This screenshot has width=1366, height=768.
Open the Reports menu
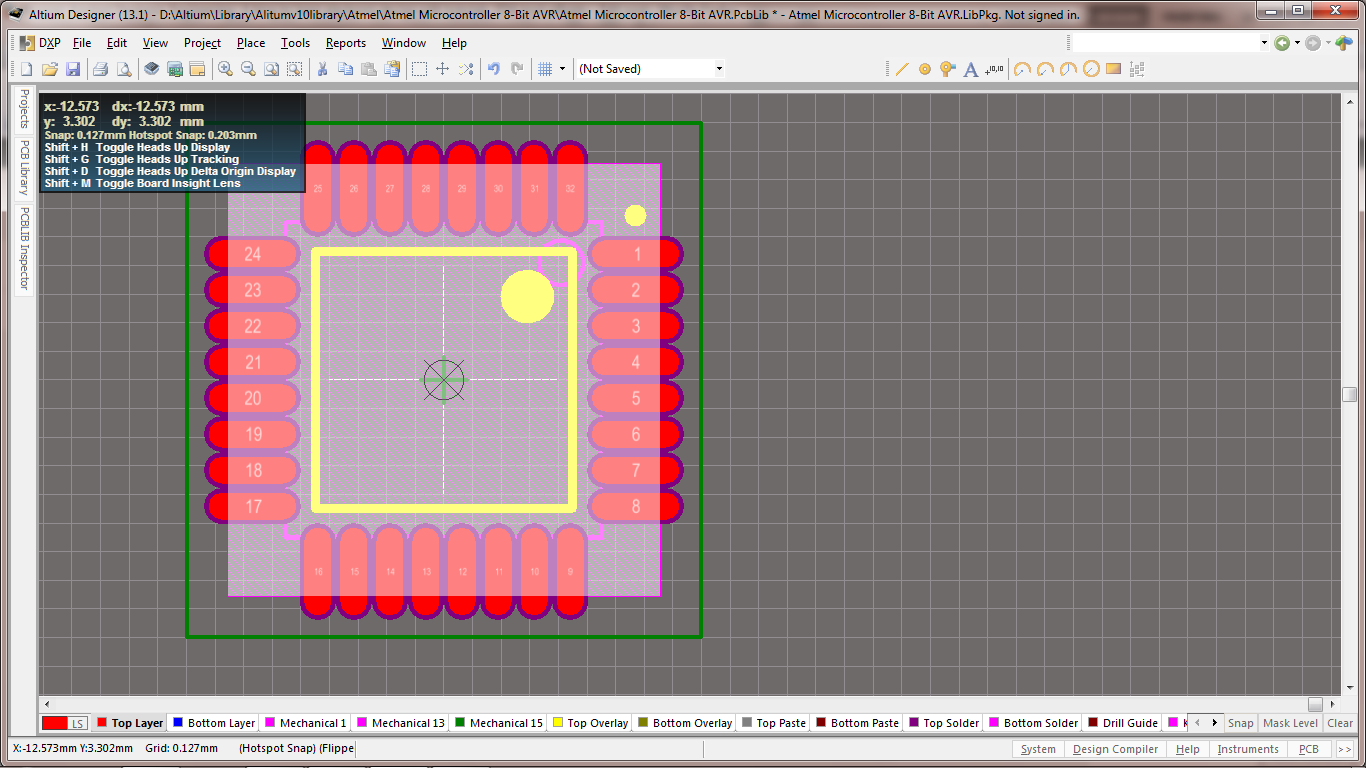[x=345, y=43]
